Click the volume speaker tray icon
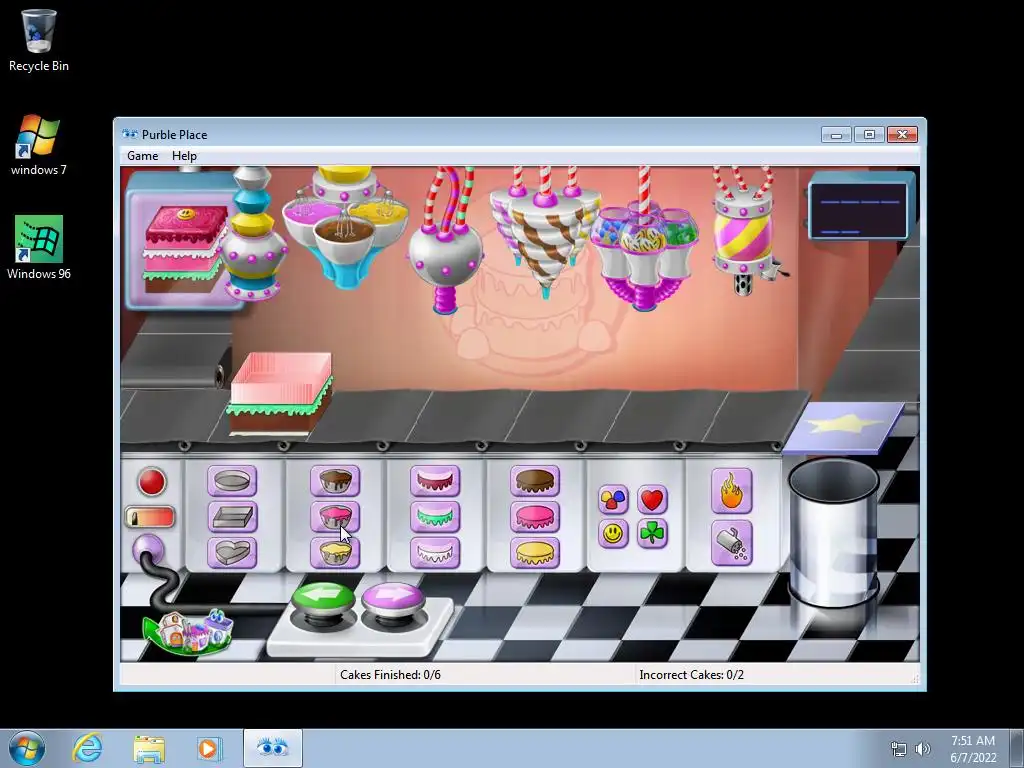 click(923, 749)
